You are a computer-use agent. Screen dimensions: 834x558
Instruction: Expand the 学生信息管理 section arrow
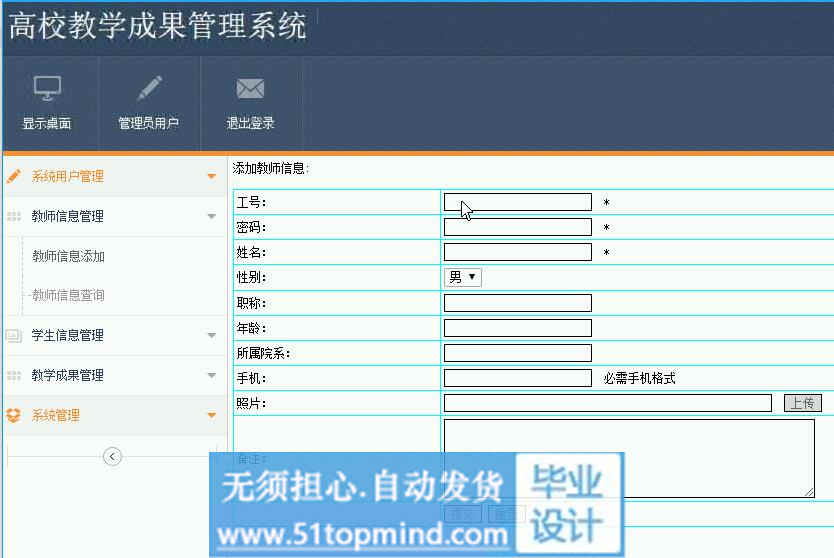(211, 336)
